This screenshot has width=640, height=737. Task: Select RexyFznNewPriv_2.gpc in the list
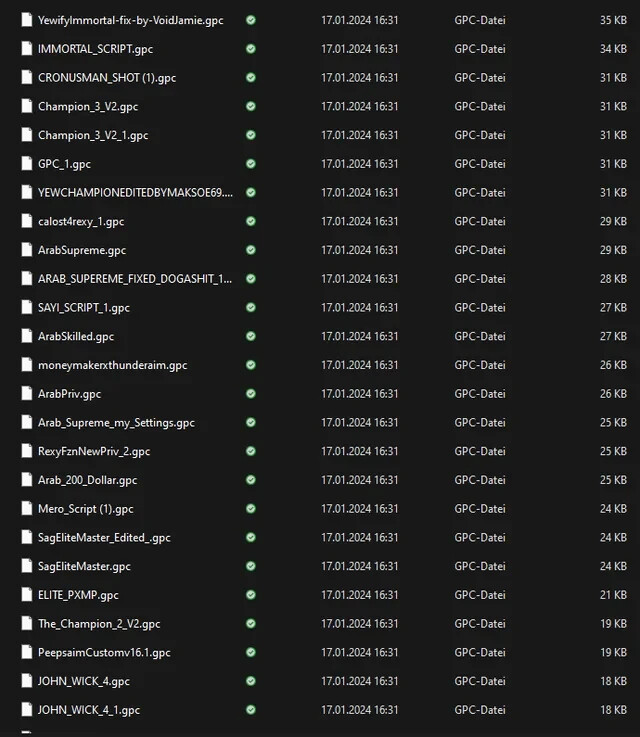(x=94, y=451)
